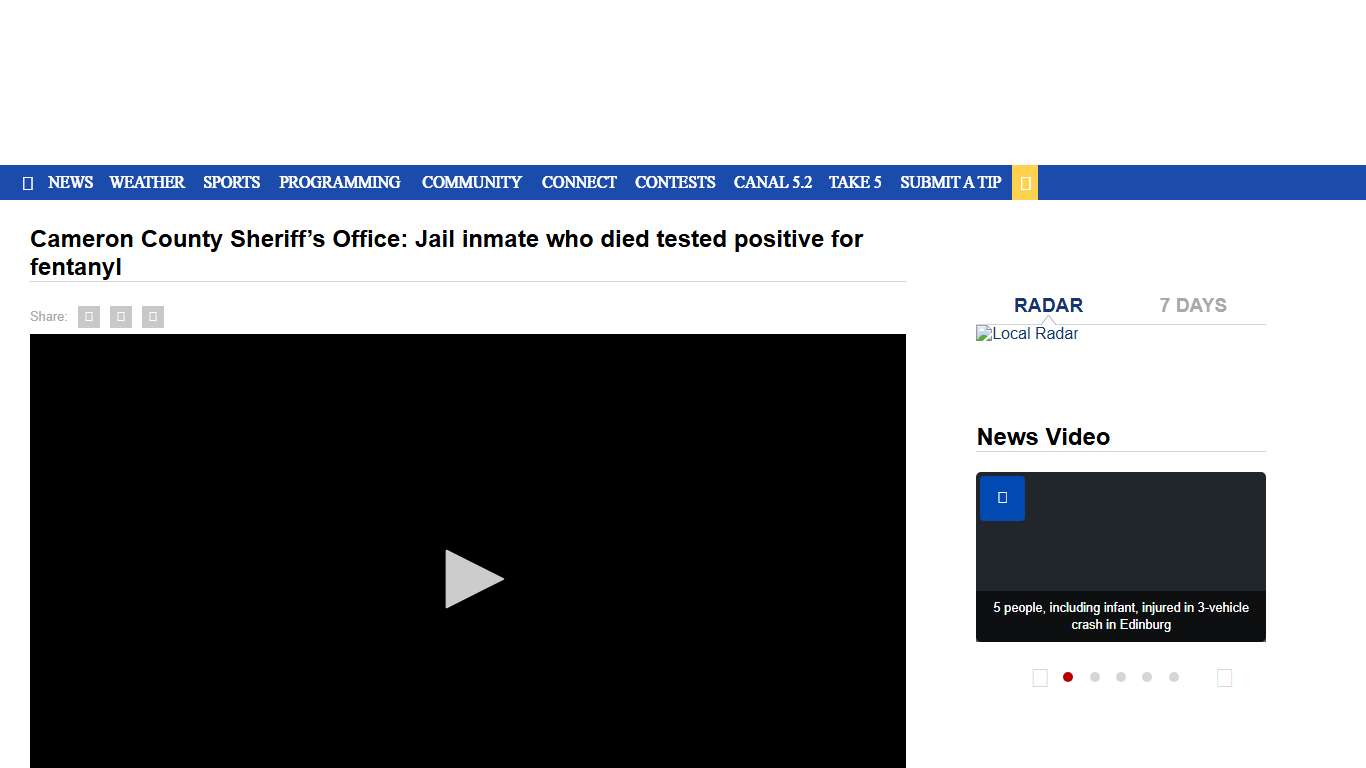Screen dimensions: 1366x768
Task: Open the NEWS menu
Action: point(70,183)
